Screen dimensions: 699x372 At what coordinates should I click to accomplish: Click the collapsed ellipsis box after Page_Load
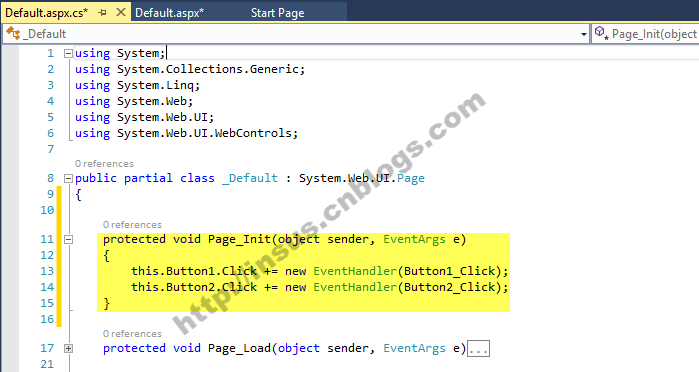tap(478, 349)
